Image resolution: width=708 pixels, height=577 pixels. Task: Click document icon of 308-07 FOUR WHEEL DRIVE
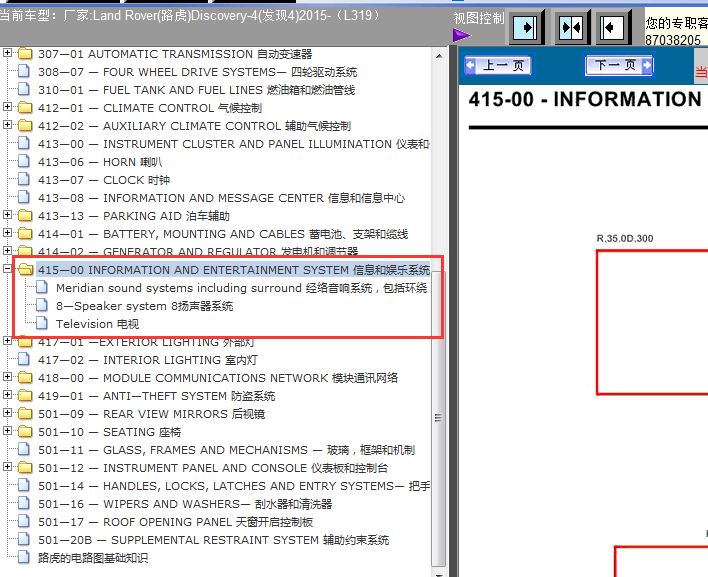(23, 71)
